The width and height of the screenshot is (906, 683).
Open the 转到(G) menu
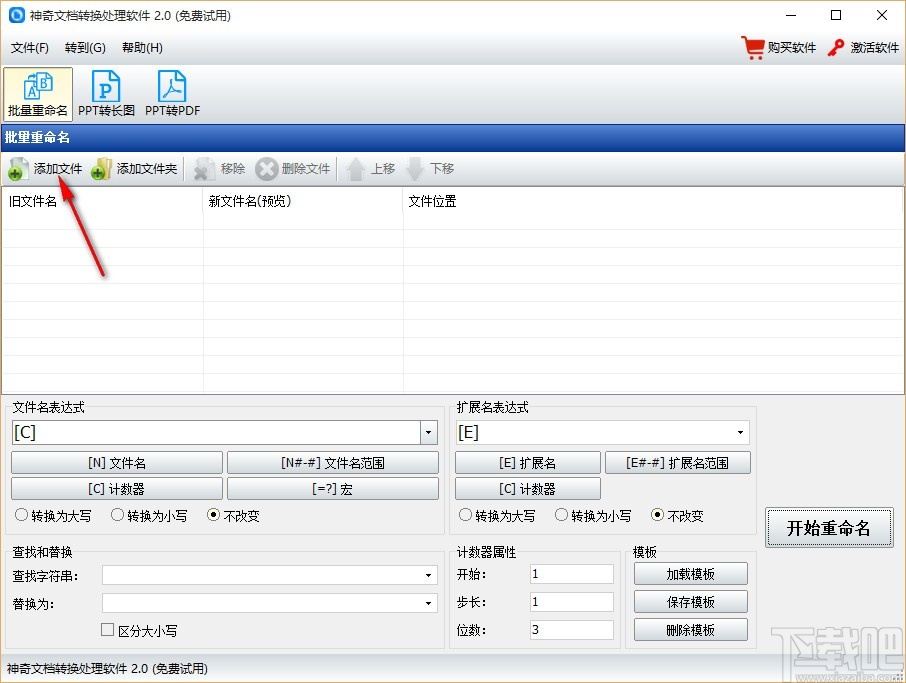click(85, 47)
